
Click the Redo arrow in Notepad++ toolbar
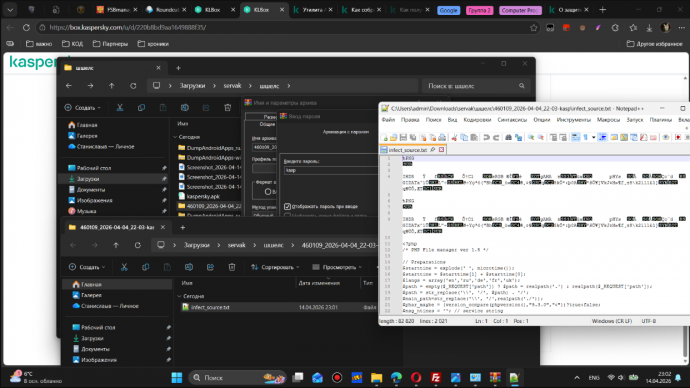click(496, 138)
